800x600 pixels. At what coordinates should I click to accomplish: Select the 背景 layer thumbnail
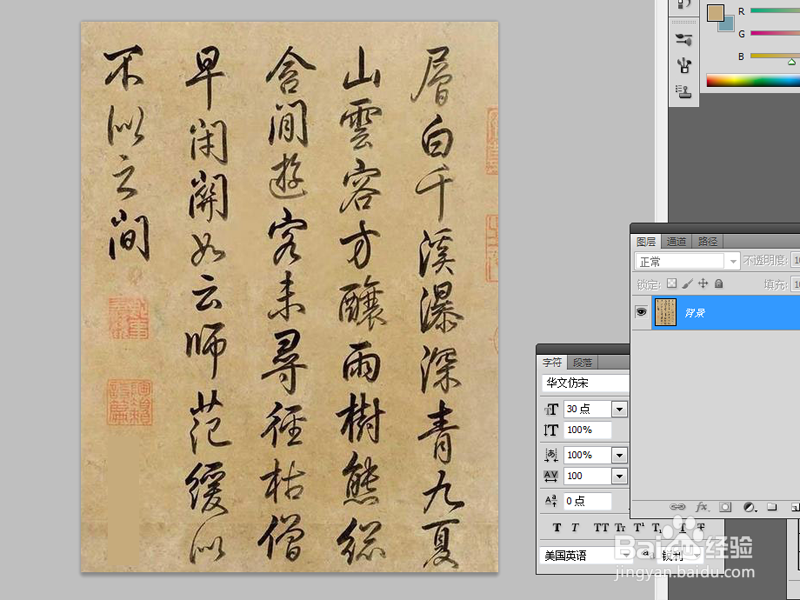666,312
